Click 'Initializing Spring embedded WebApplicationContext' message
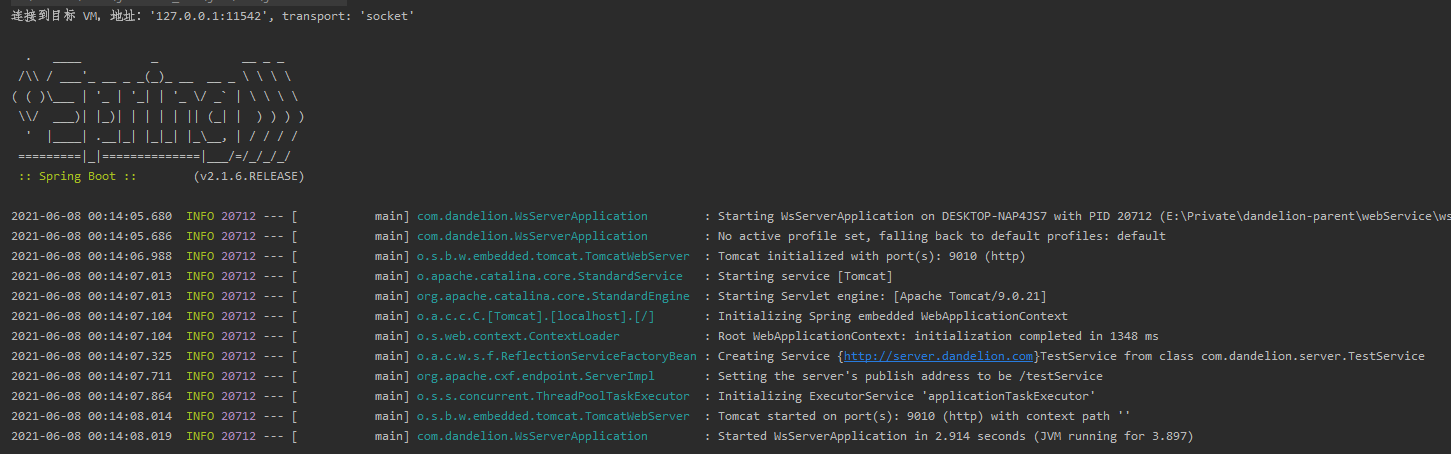Viewport: 1451px width, 454px height. (x=893, y=316)
